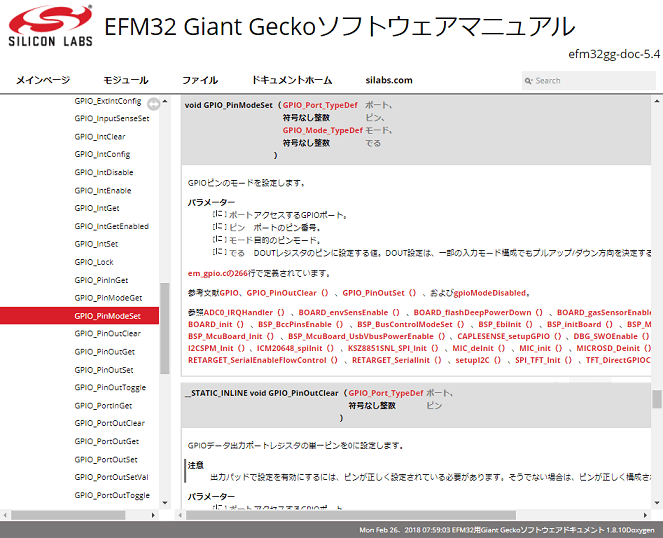The width and height of the screenshot is (663, 538).
Task: Open GPIO_Port_TypeDef link in PinOutClear signature
Action: pos(386,393)
